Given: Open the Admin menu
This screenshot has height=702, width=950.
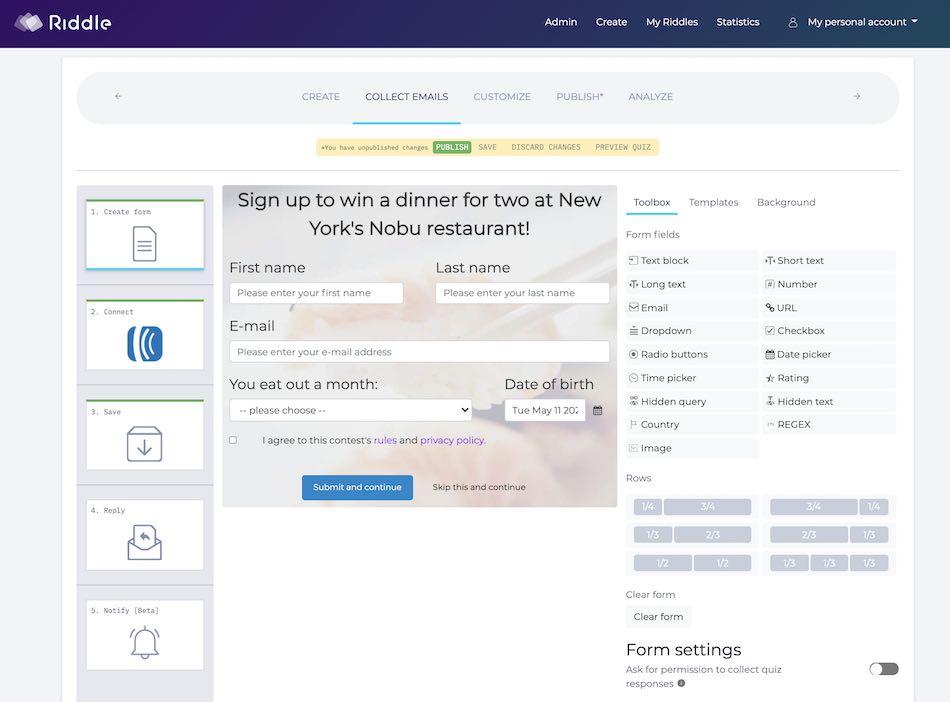Looking at the screenshot, I should [561, 22].
